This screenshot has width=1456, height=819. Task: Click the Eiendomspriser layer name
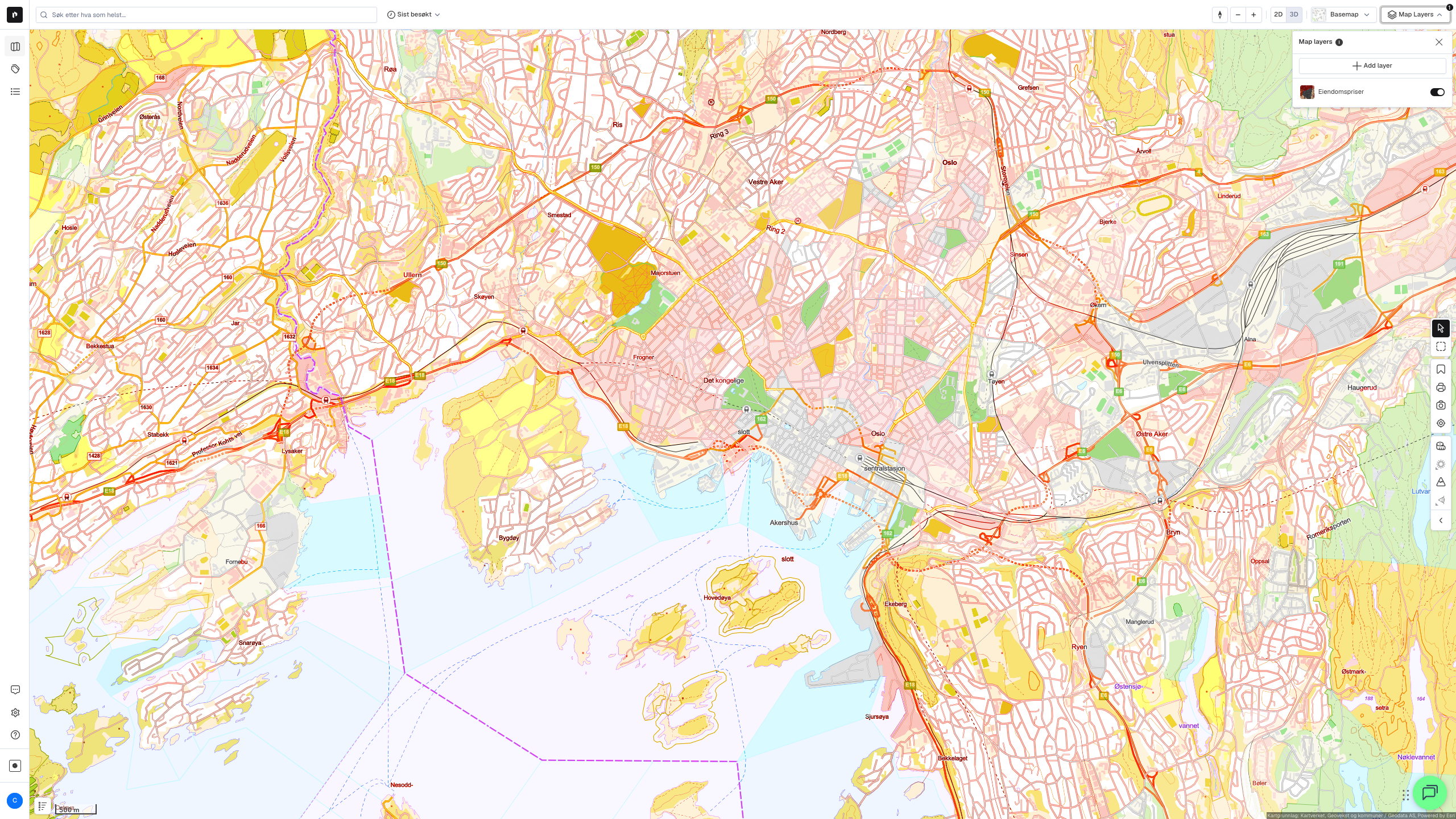pyautogui.click(x=1341, y=92)
